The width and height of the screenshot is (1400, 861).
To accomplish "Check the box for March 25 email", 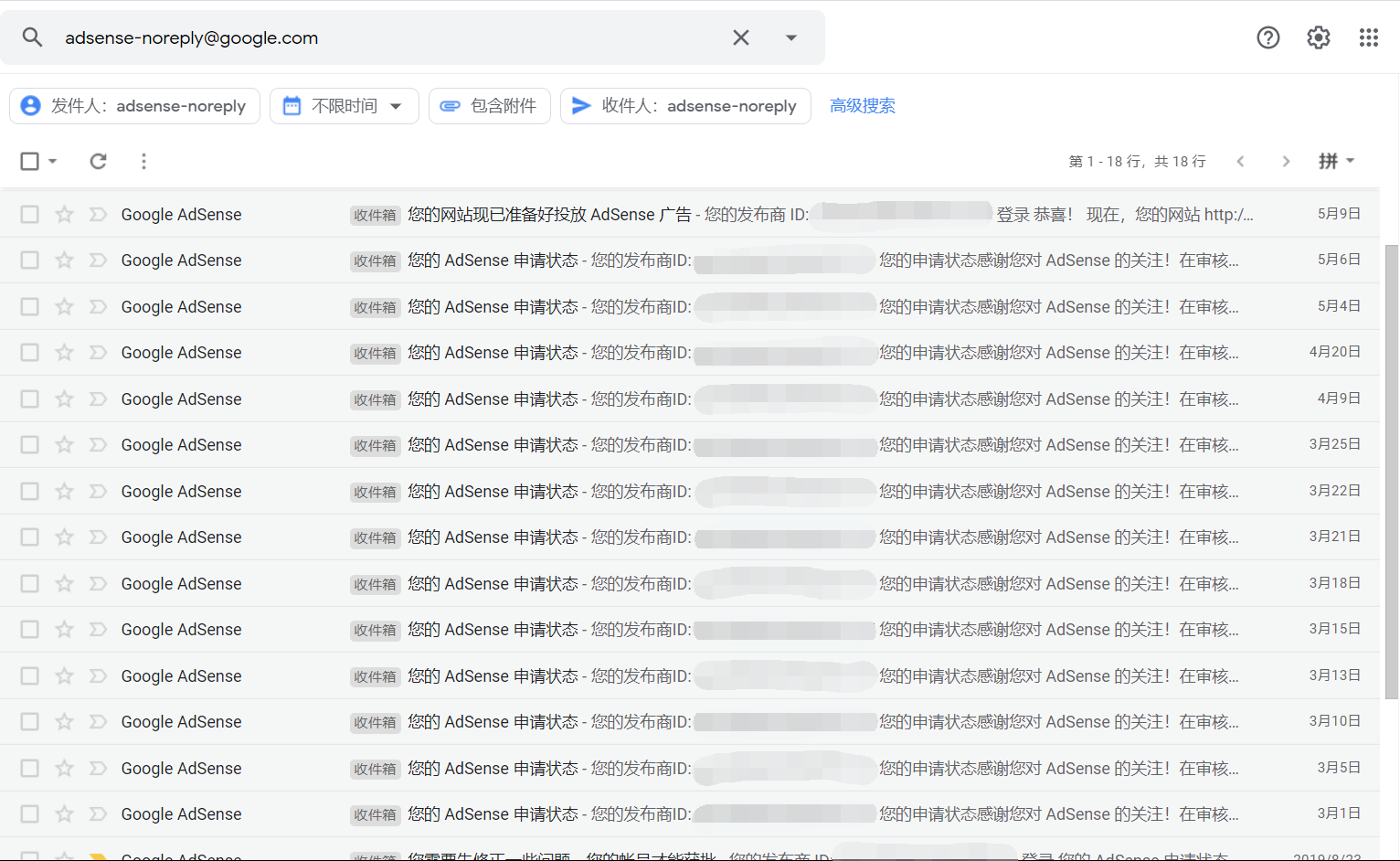I will tap(30, 445).
